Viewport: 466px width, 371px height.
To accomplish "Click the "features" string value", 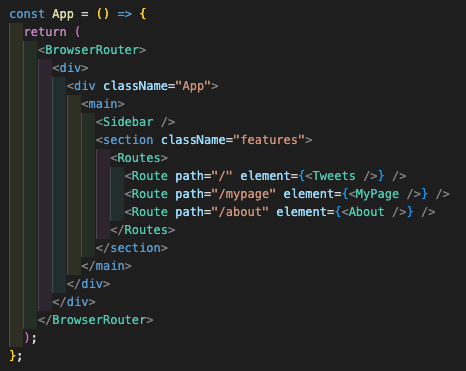I will pyautogui.click(x=269, y=140).
